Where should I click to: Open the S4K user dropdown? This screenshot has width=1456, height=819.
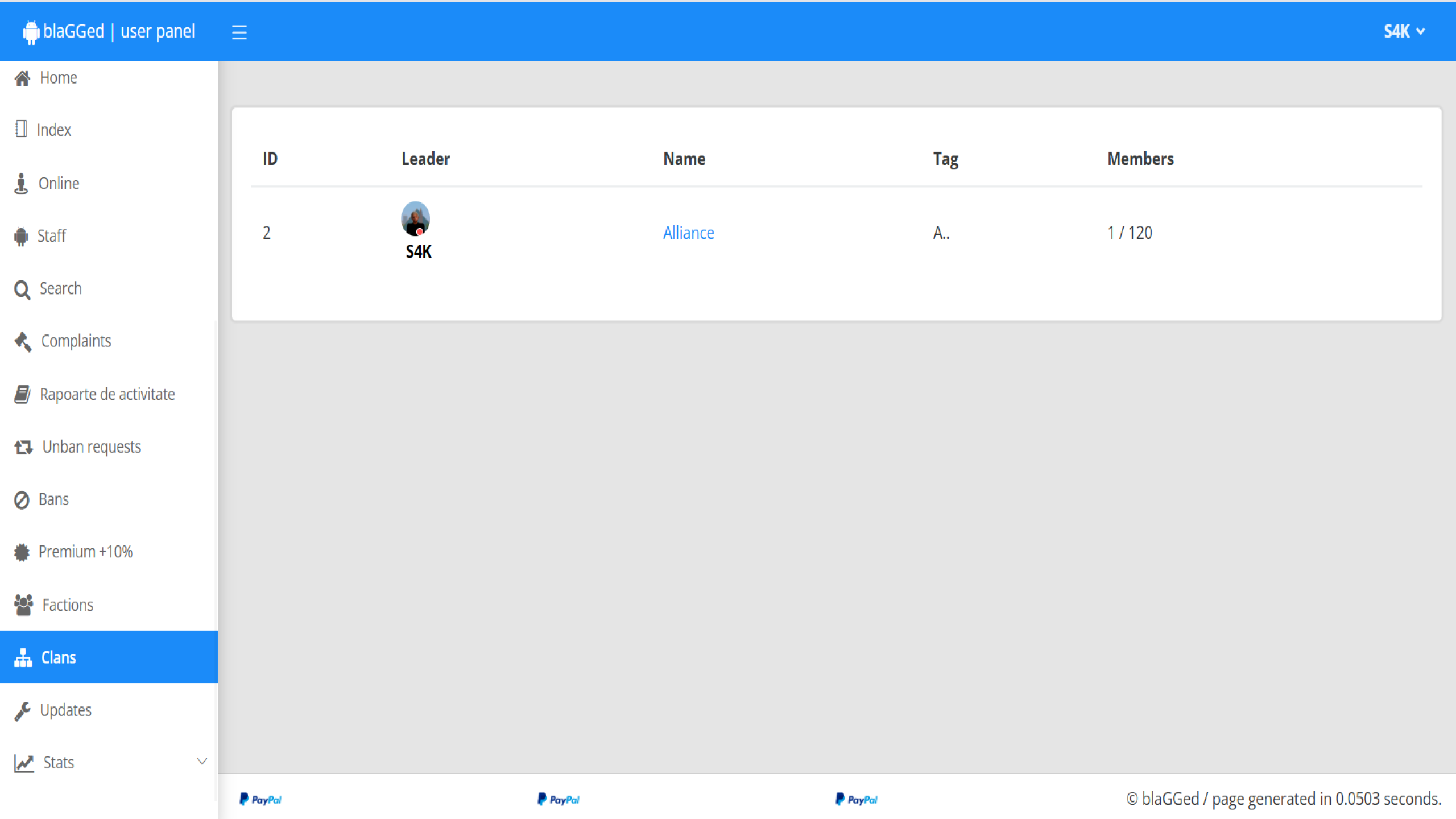[1404, 31]
